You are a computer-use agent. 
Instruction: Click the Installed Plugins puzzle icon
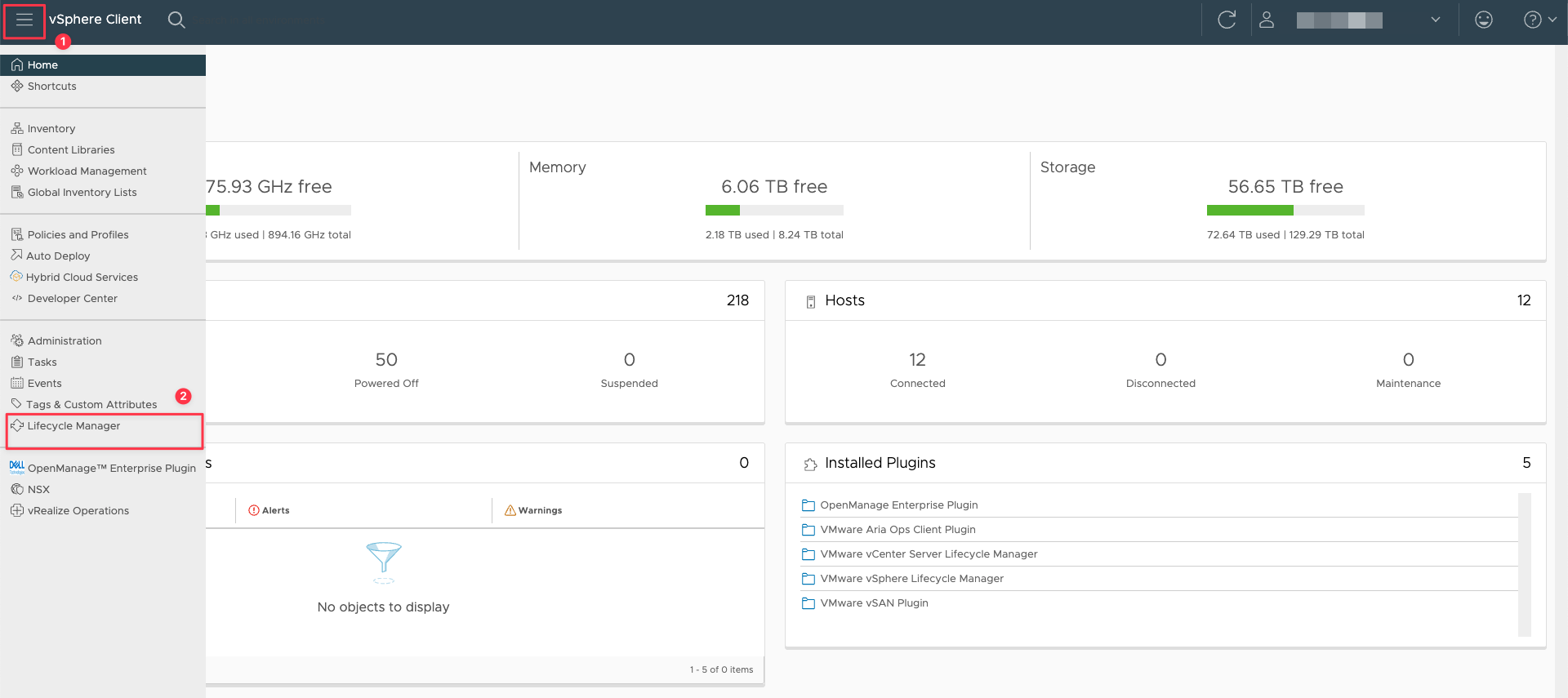(810, 465)
